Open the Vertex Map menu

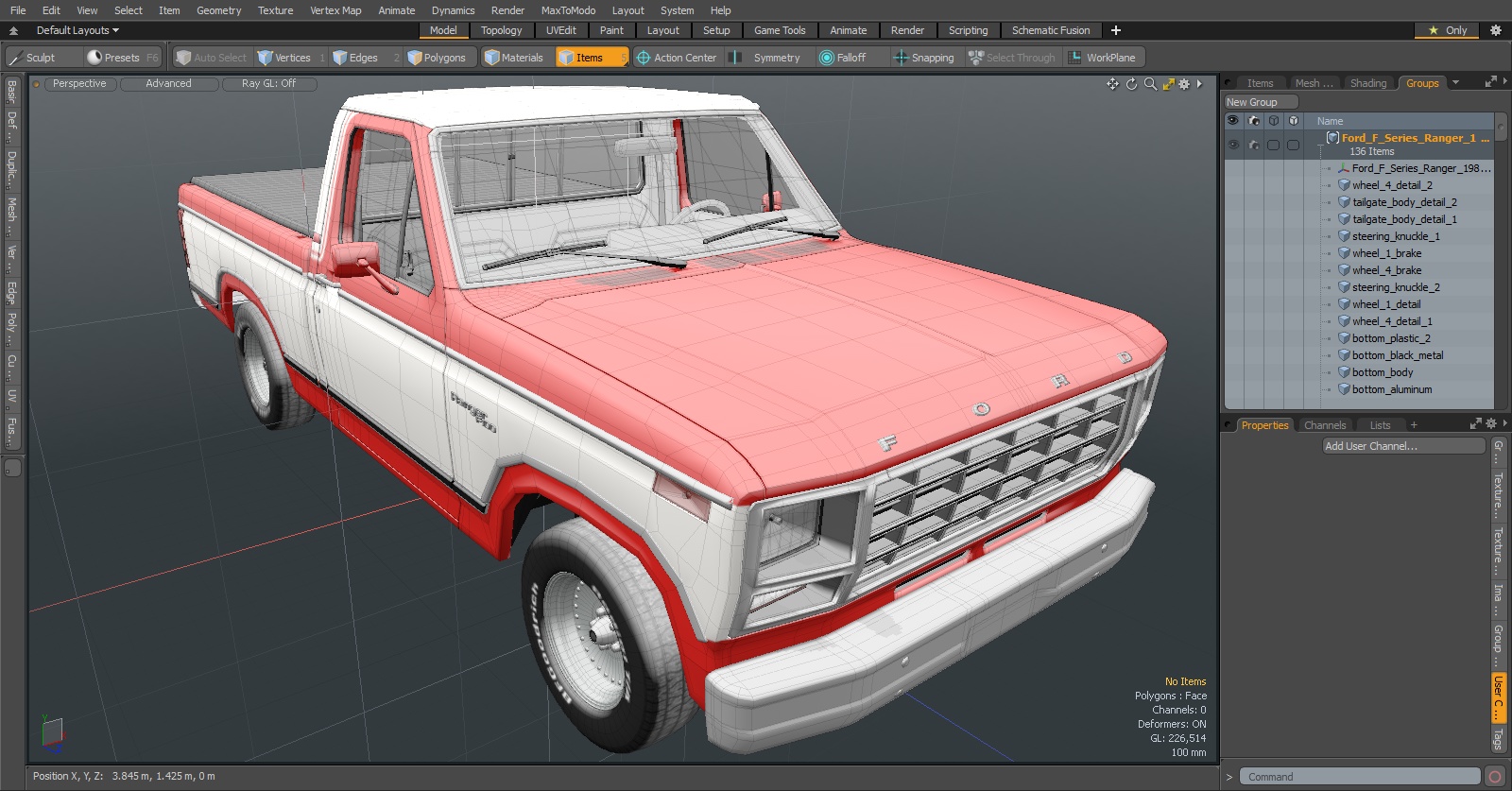point(335,10)
